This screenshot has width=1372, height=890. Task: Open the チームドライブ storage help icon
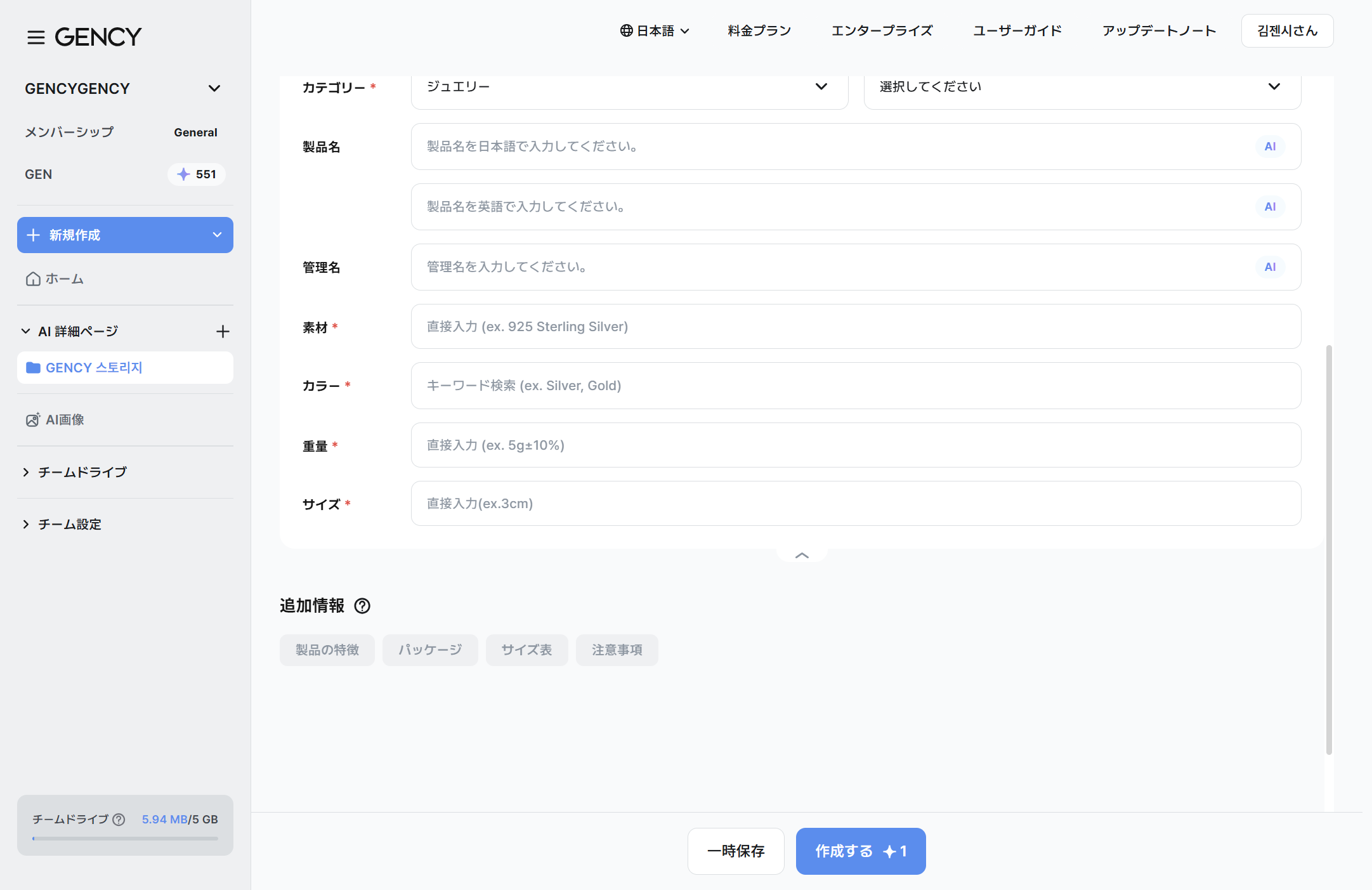(119, 820)
